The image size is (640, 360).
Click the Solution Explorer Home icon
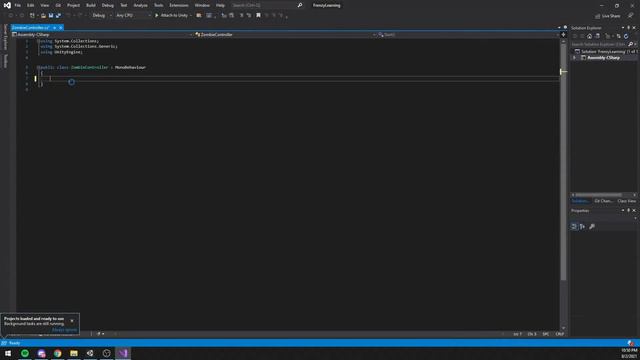click(x=589, y=36)
